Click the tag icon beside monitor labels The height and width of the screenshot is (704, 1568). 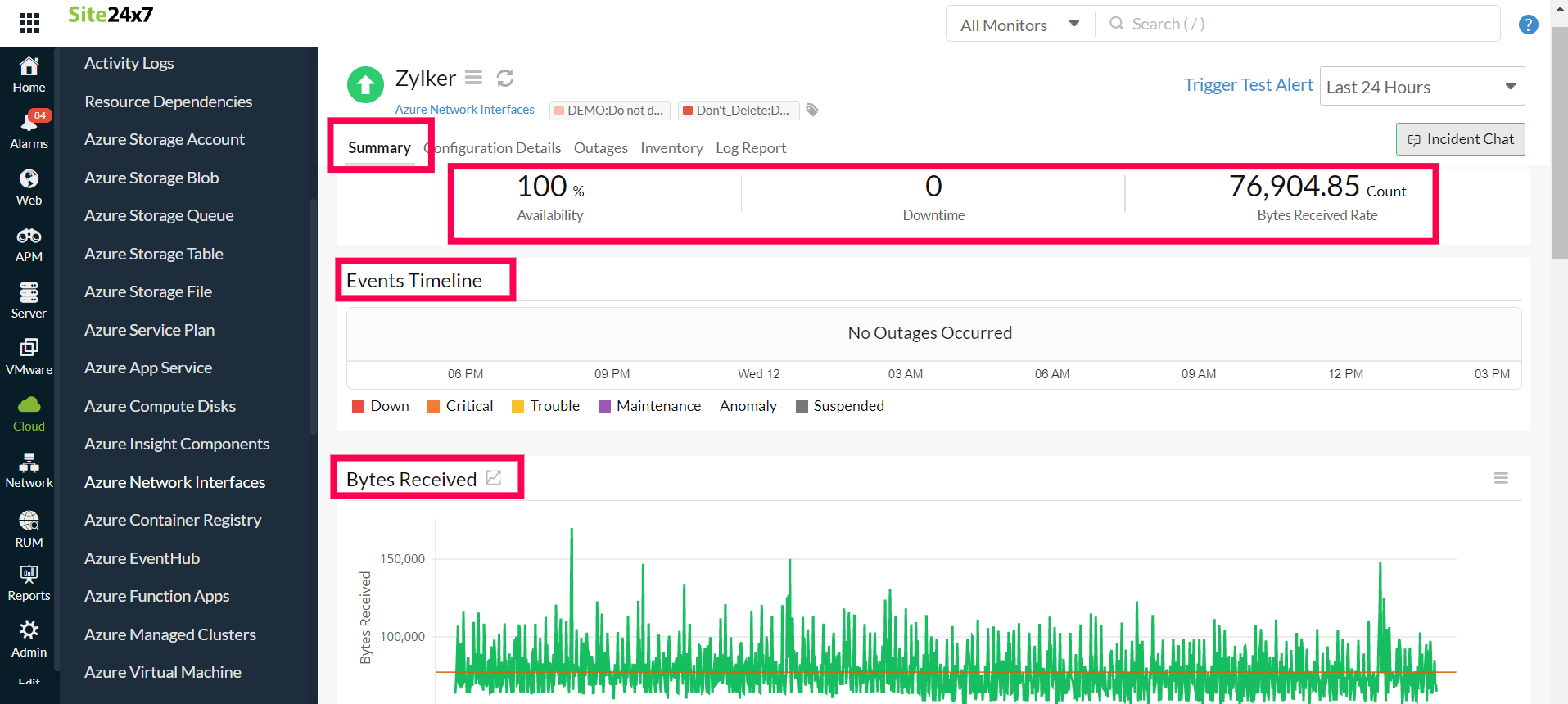pos(812,110)
